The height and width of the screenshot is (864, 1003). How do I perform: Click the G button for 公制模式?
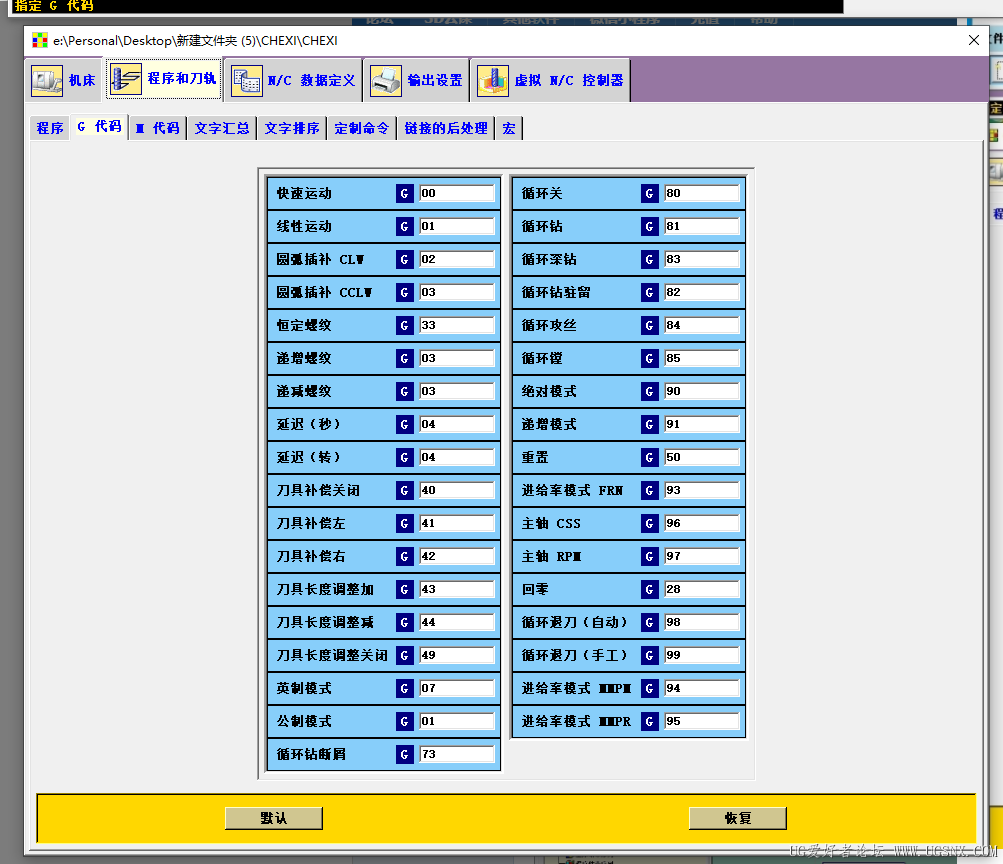pyautogui.click(x=404, y=721)
